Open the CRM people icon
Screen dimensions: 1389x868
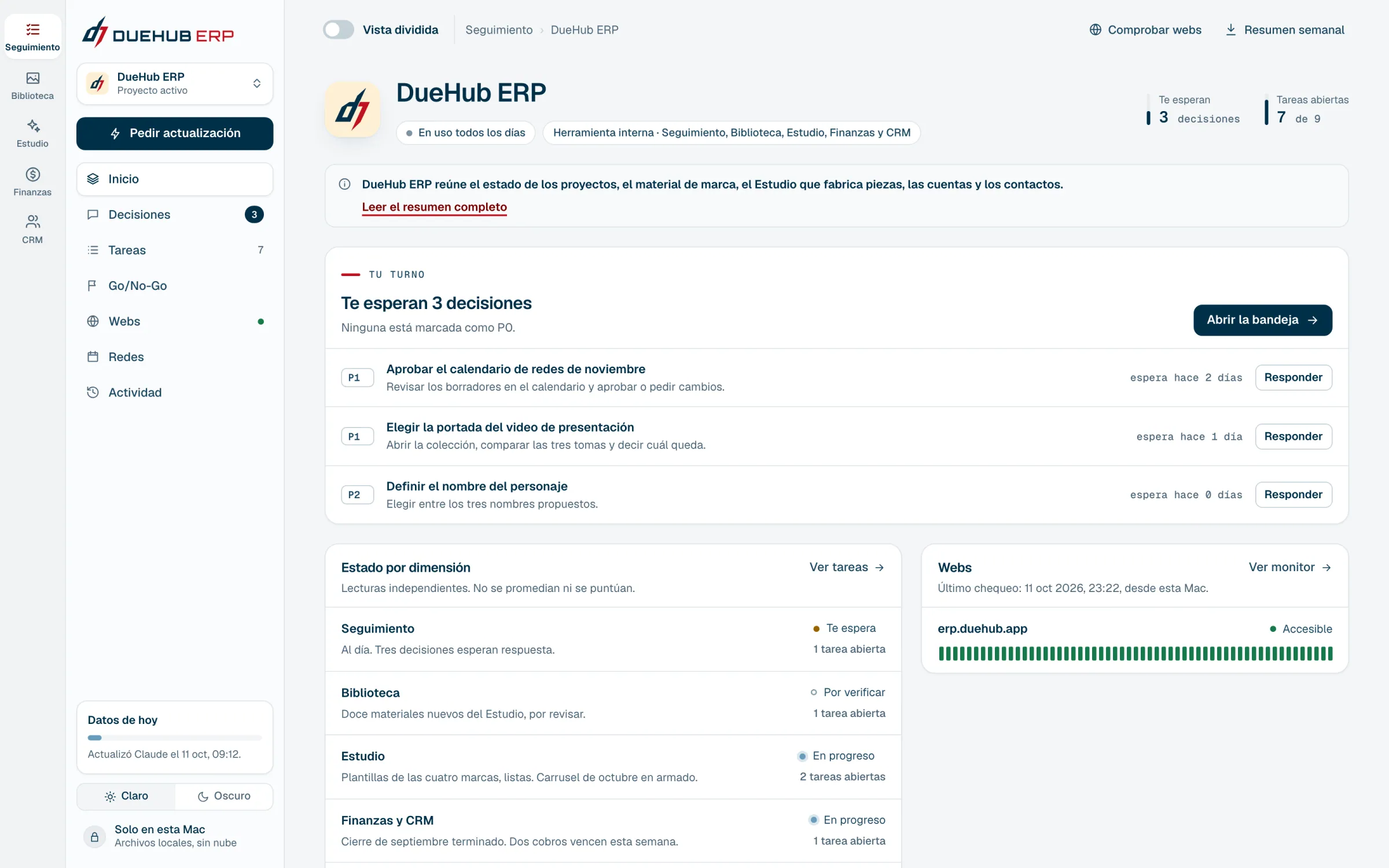[x=32, y=222]
